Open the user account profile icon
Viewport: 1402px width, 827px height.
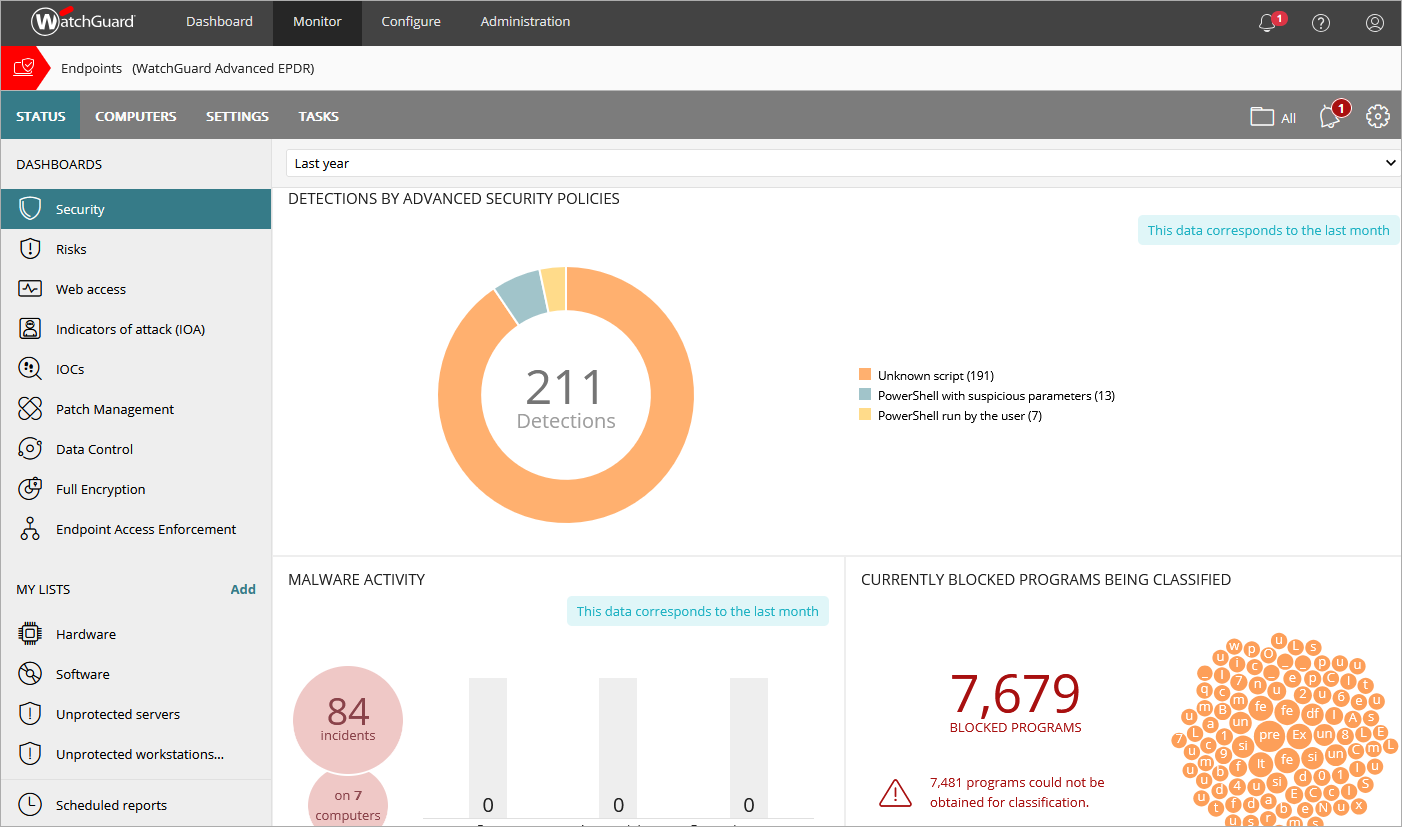1375,23
